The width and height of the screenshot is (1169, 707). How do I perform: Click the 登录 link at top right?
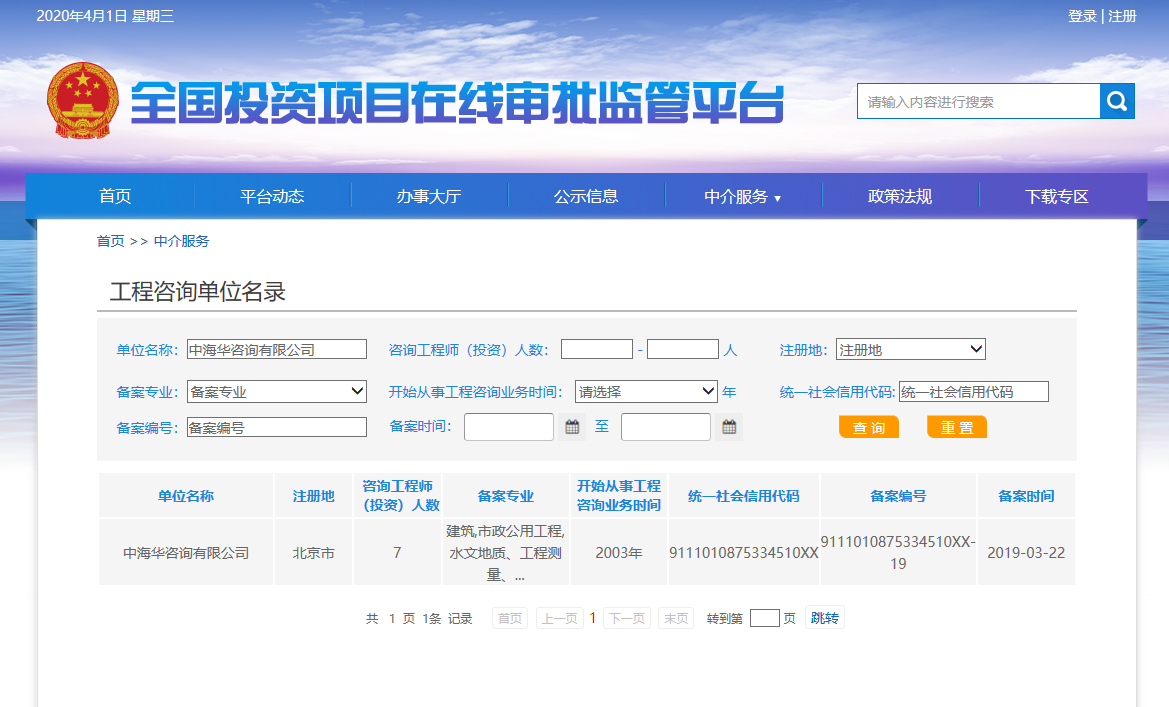click(x=1082, y=16)
